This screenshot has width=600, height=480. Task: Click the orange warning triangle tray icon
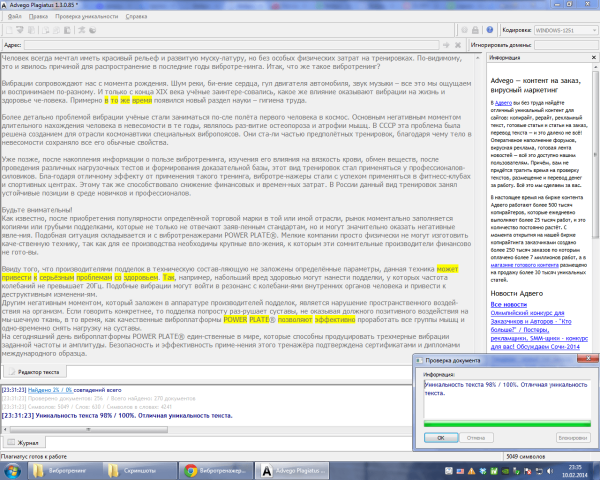click(x=471, y=471)
